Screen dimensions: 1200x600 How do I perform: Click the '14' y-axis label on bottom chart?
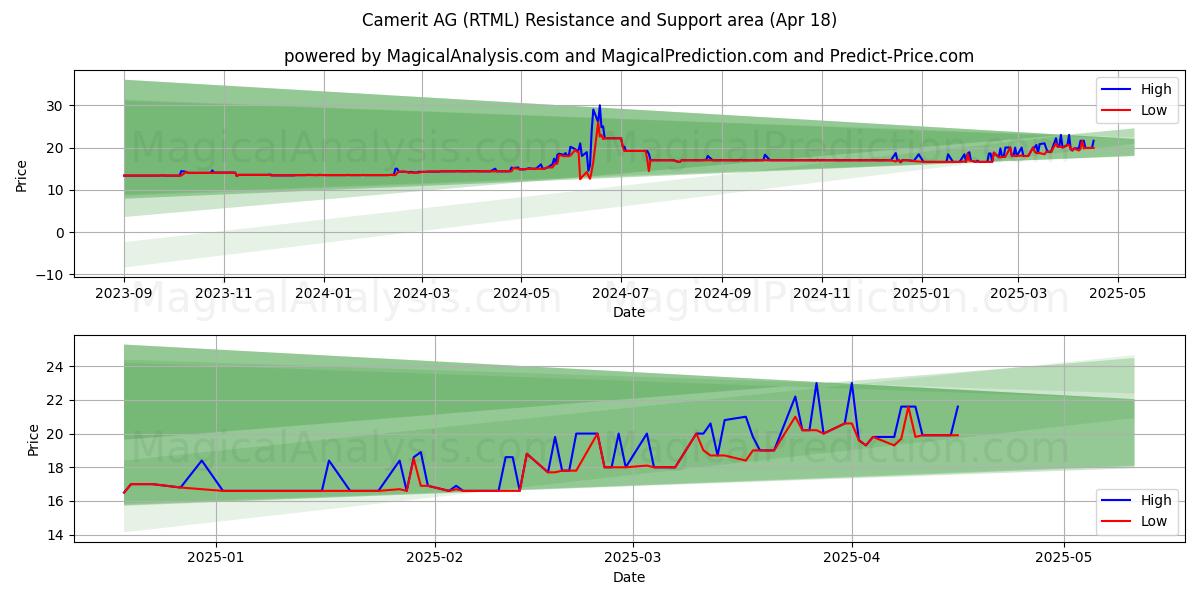[x=56, y=535]
